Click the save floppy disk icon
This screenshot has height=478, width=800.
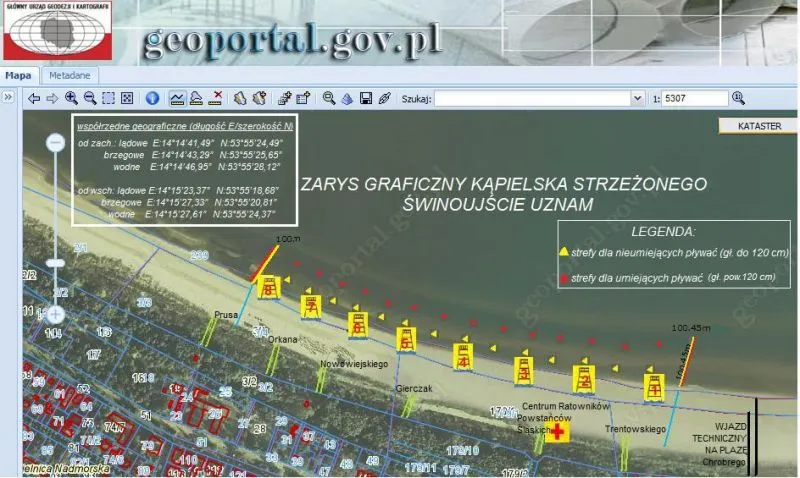366,98
